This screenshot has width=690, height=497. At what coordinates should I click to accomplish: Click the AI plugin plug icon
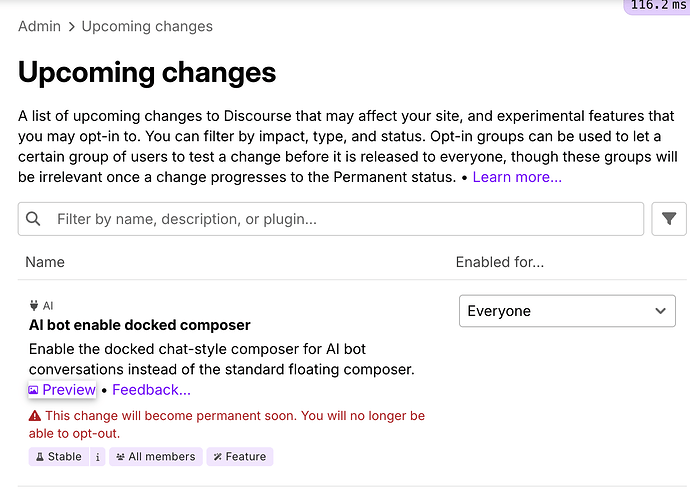click(x=34, y=305)
